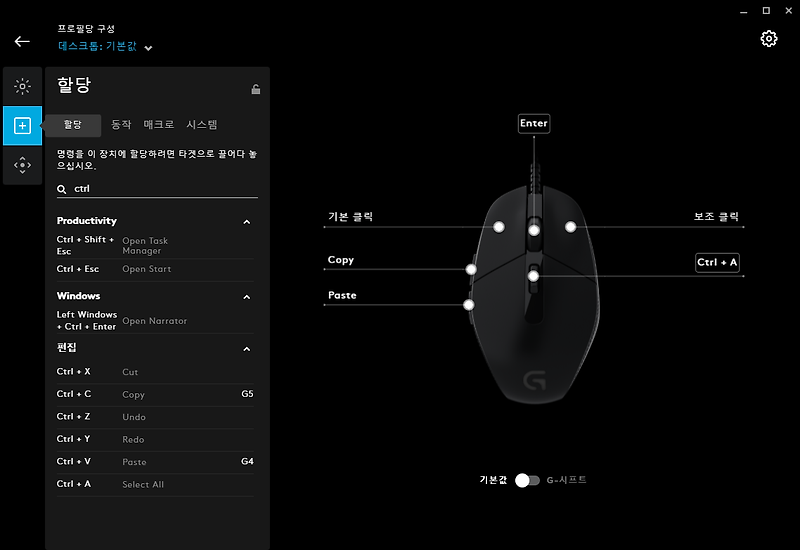Open the lighting (LIGHTSYNC) sidebar icon
The height and width of the screenshot is (550, 800).
(x=22, y=87)
